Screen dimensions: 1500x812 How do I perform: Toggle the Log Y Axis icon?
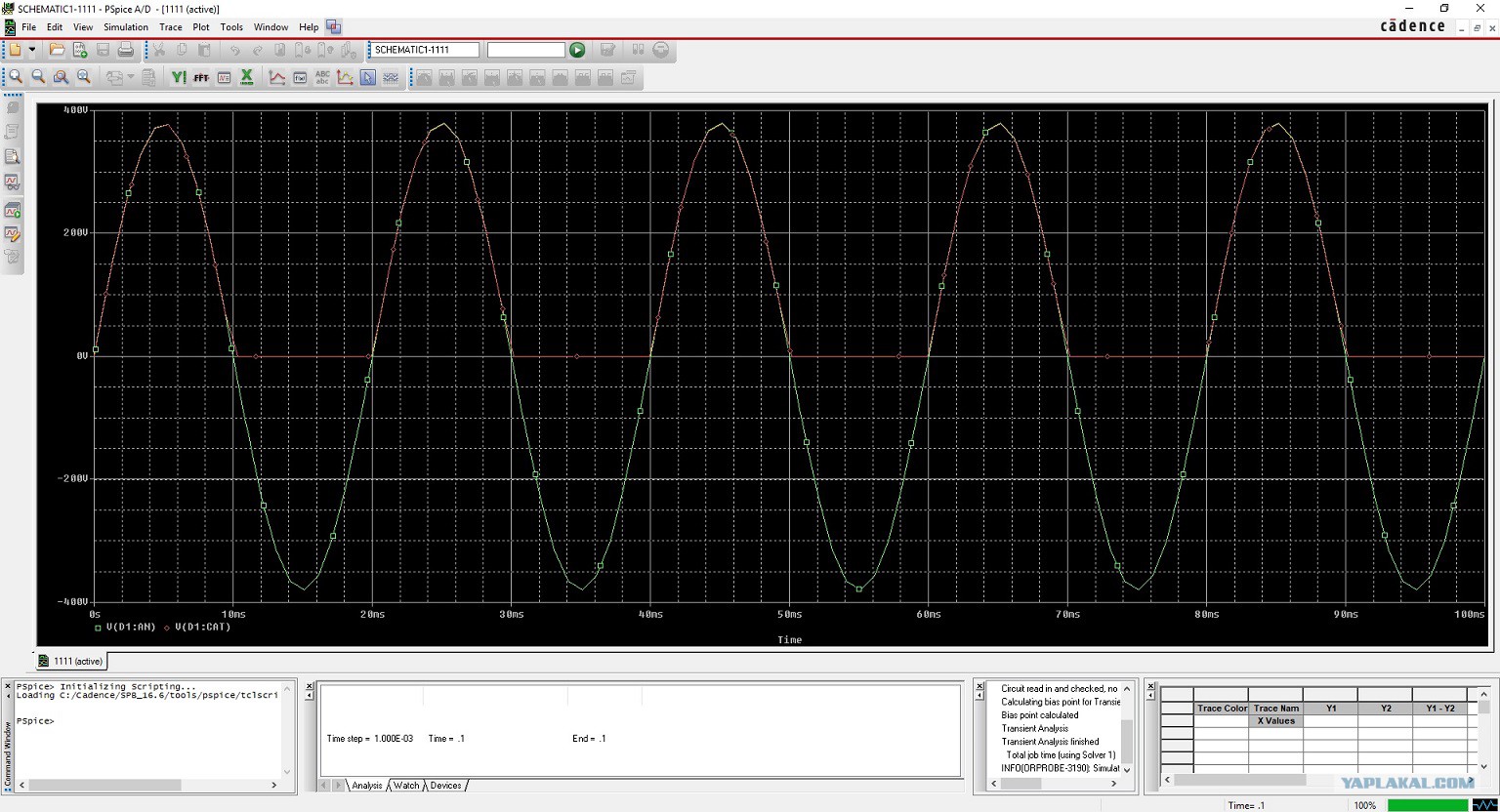click(178, 77)
